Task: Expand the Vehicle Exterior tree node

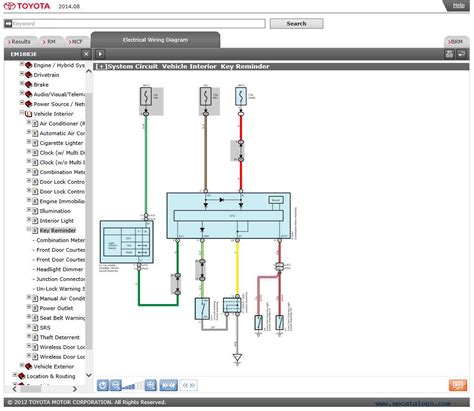Action: tap(22, 365)
